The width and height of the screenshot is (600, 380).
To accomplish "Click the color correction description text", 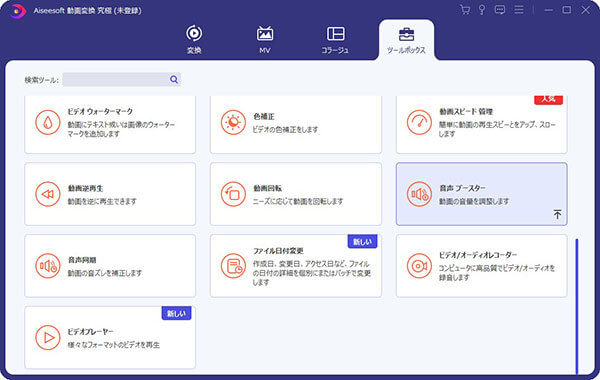I will (x=285, y=129).
